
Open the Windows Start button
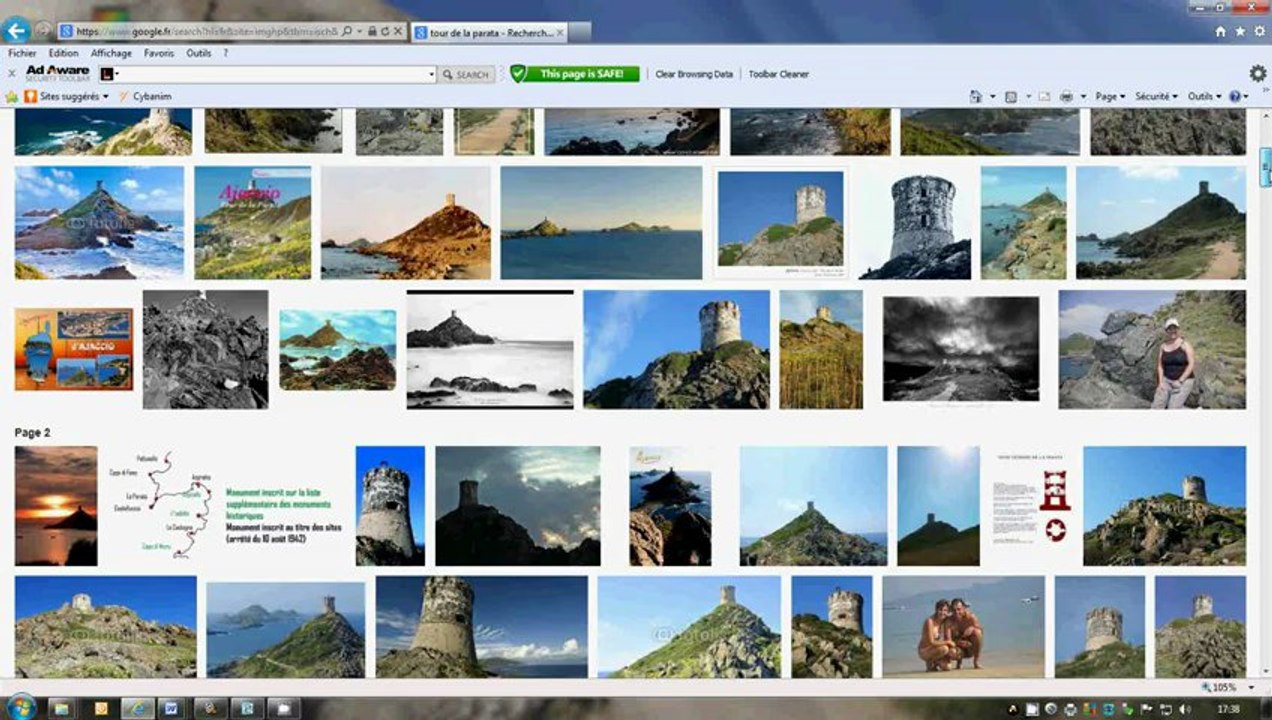(20, 707)
